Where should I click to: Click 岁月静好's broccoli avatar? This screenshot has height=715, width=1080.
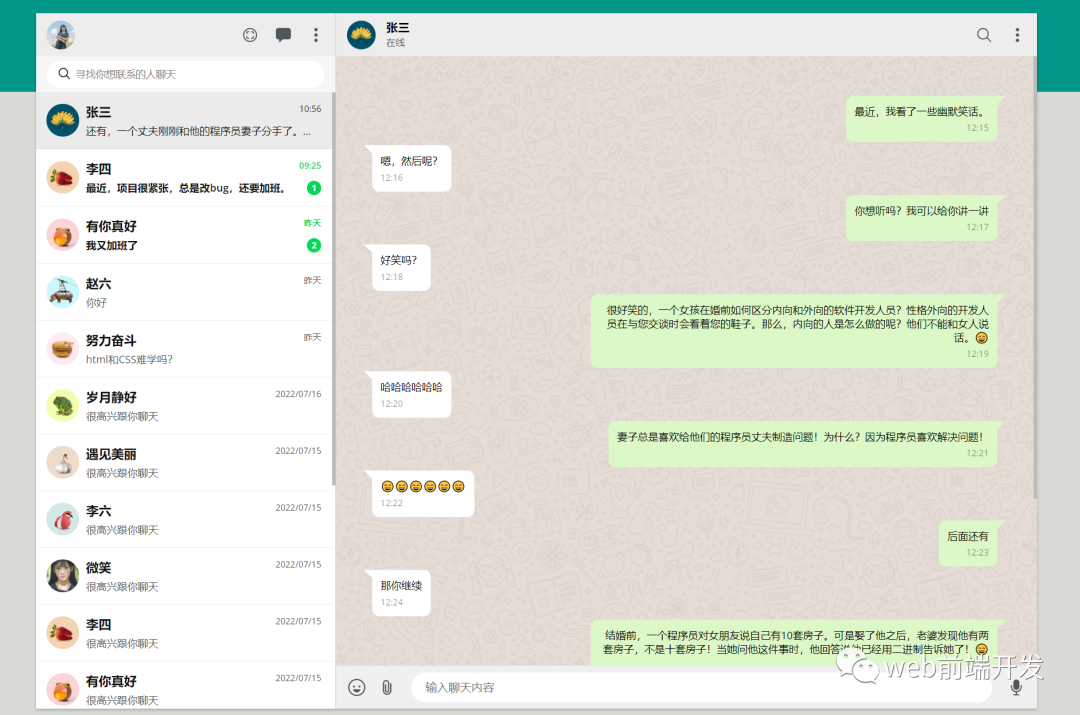click(x=63, y=405)
